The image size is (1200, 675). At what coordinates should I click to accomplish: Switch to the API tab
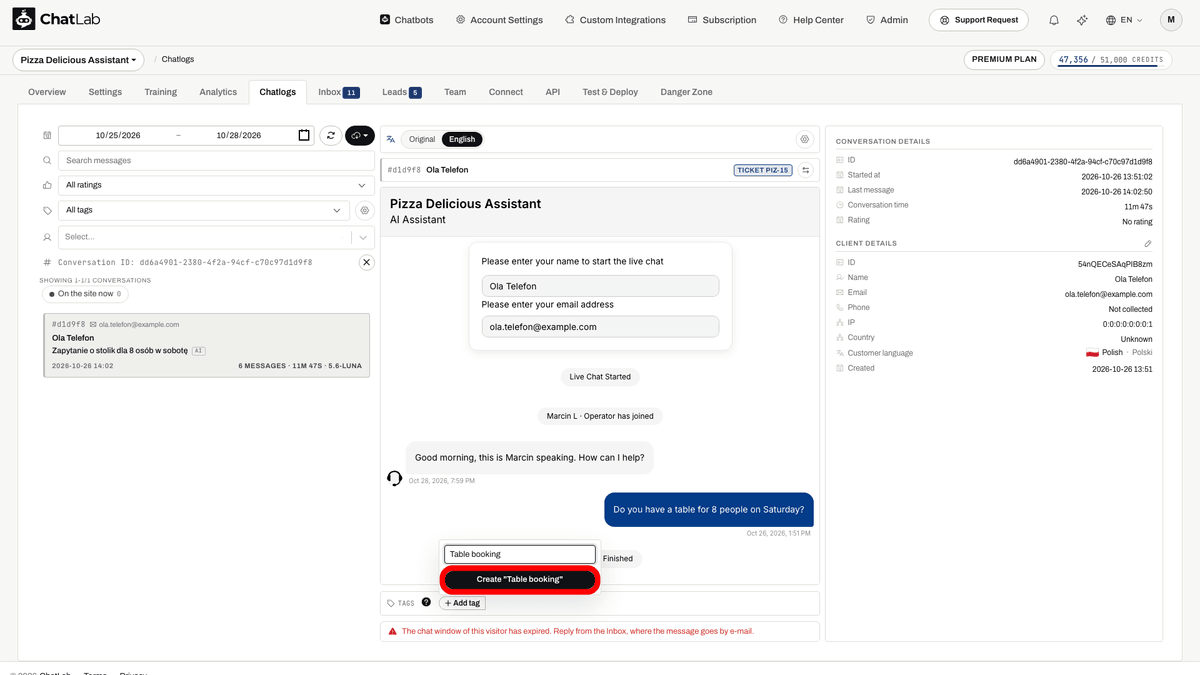[553, 92]
